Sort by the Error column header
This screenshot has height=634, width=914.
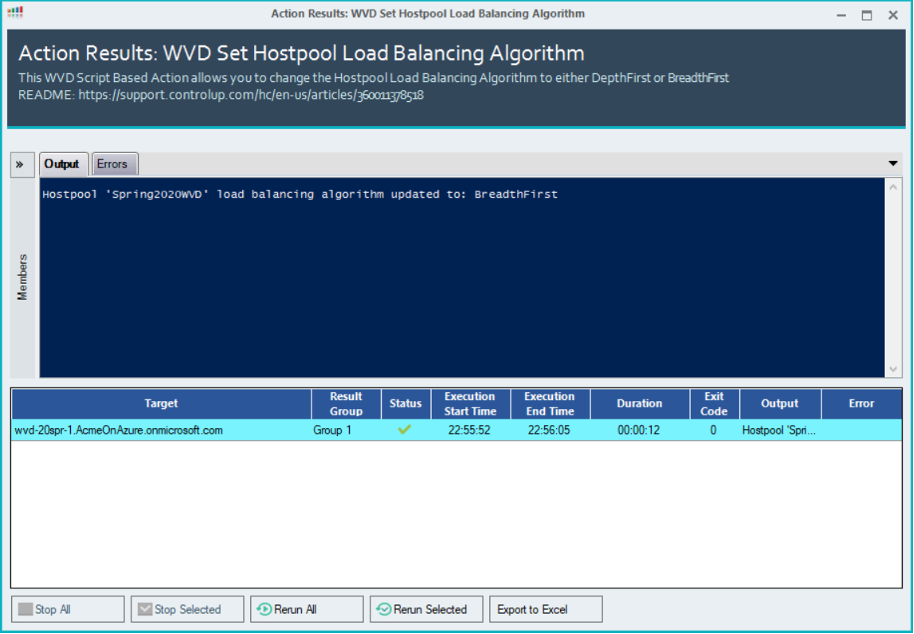tap(862, 404)
